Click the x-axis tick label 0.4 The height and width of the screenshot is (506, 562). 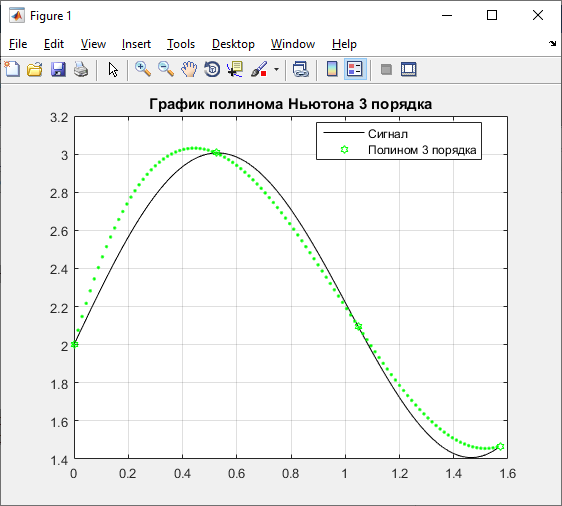pyautogui.click(x=182, y=474)
